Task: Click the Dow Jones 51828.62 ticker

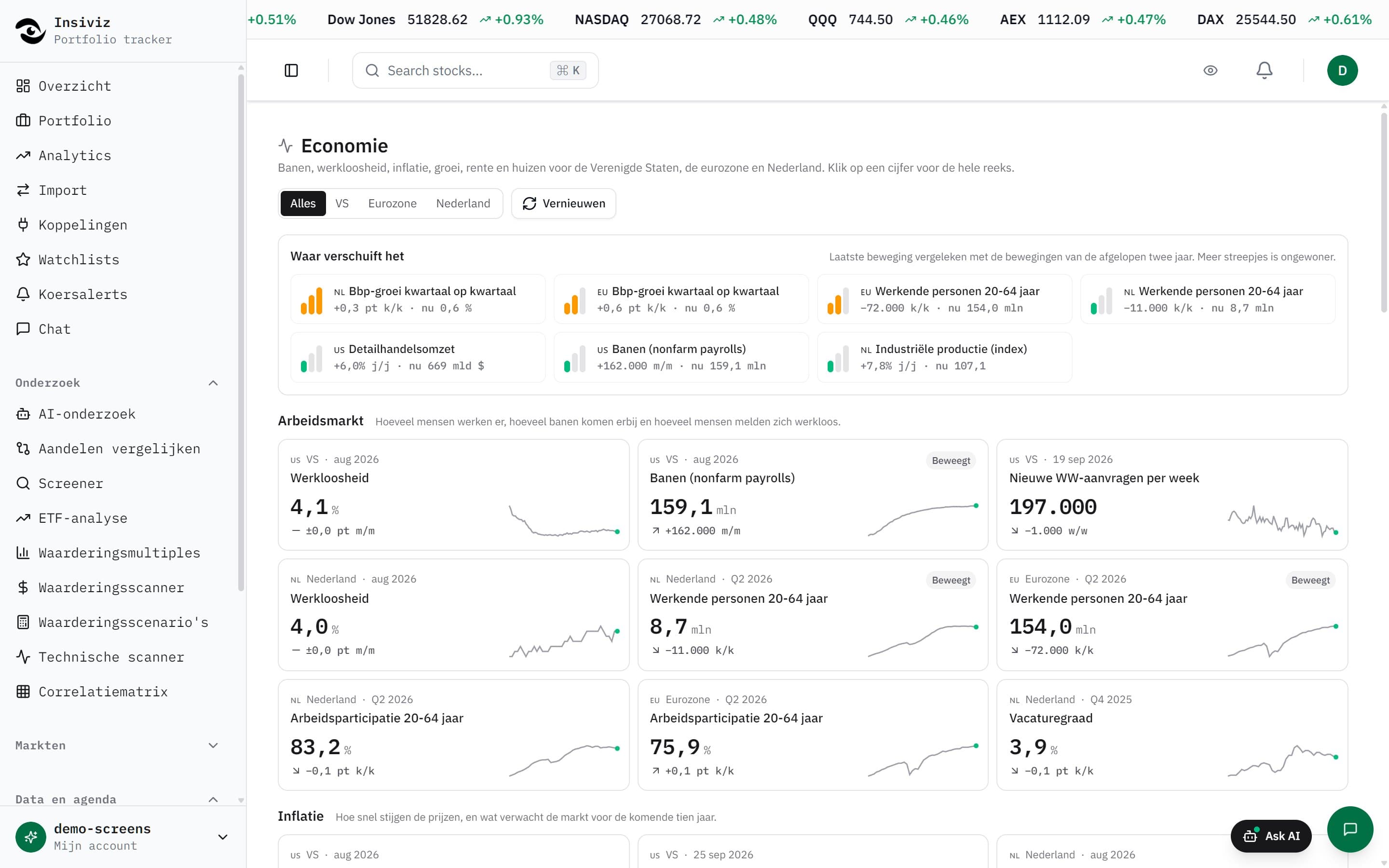Action: 435,19
